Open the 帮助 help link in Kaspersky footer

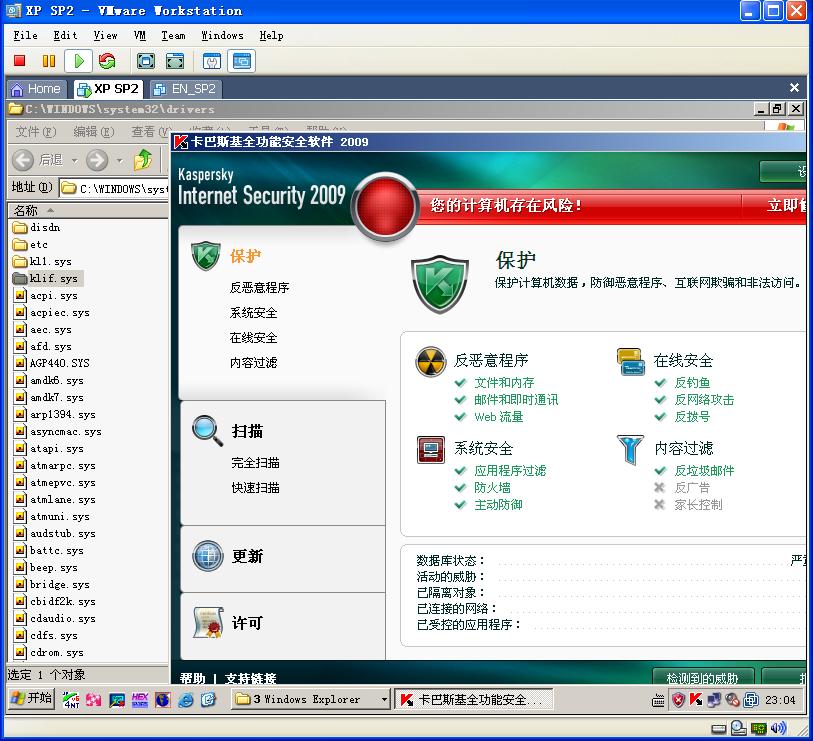point(192,678)
